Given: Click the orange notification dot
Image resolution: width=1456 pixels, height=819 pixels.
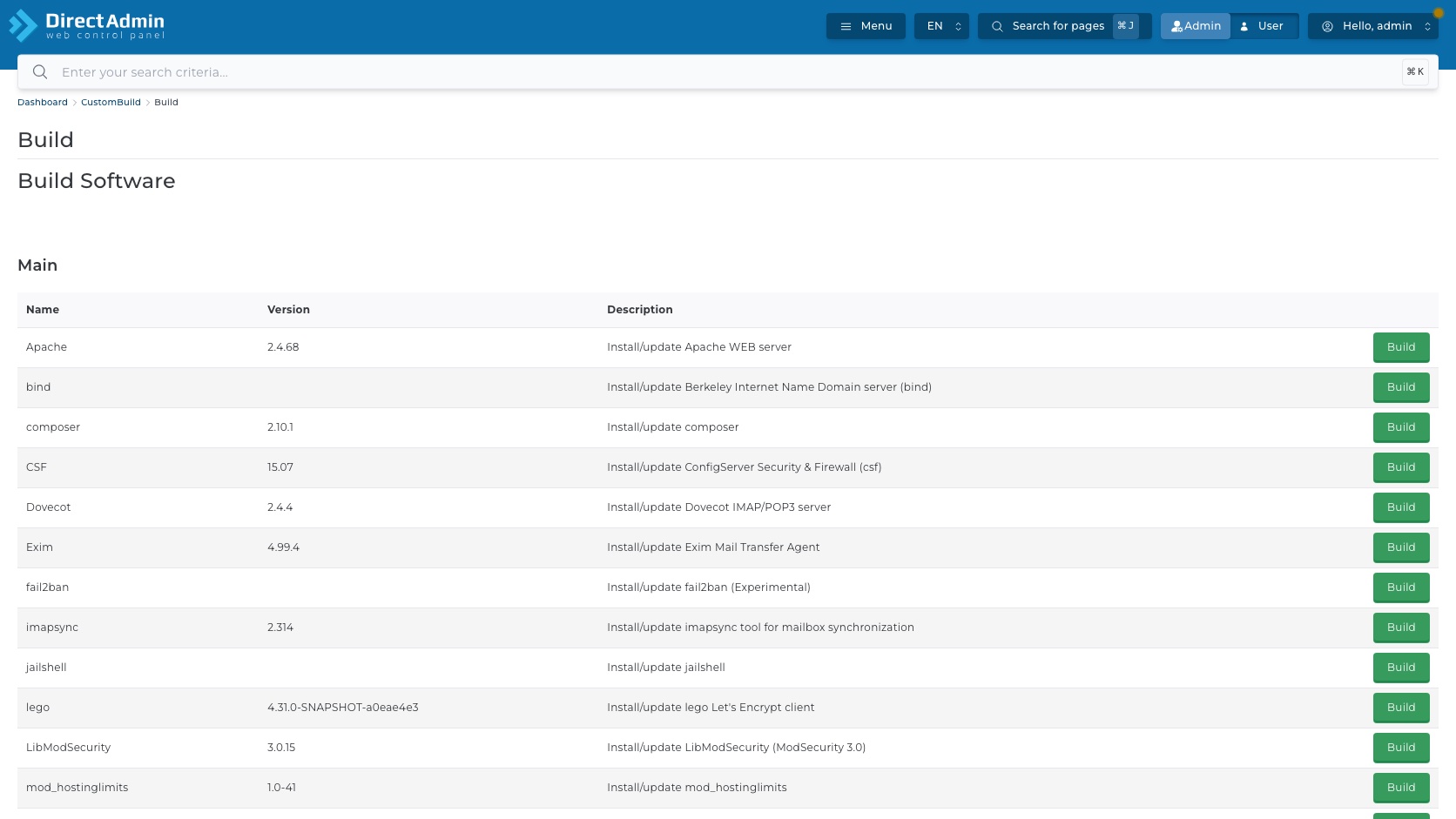Looking at the screenshot, I should click(1439, 13).
